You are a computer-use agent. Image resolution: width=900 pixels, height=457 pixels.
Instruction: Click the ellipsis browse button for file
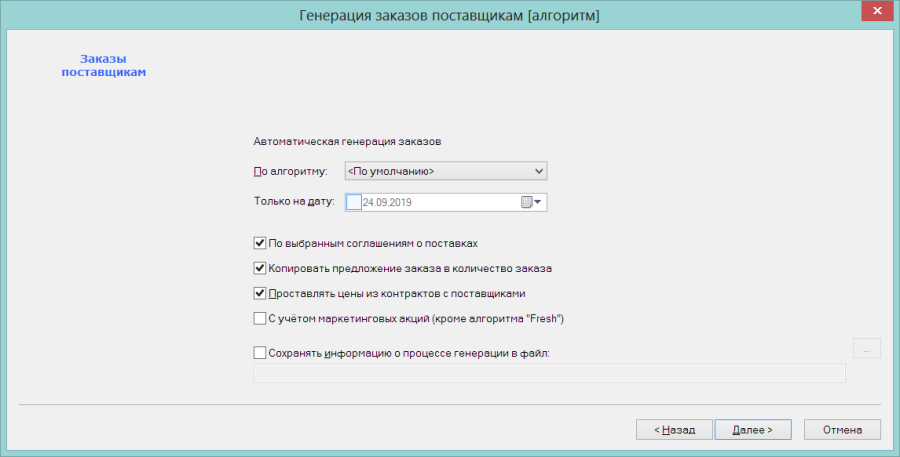(867, 348)
